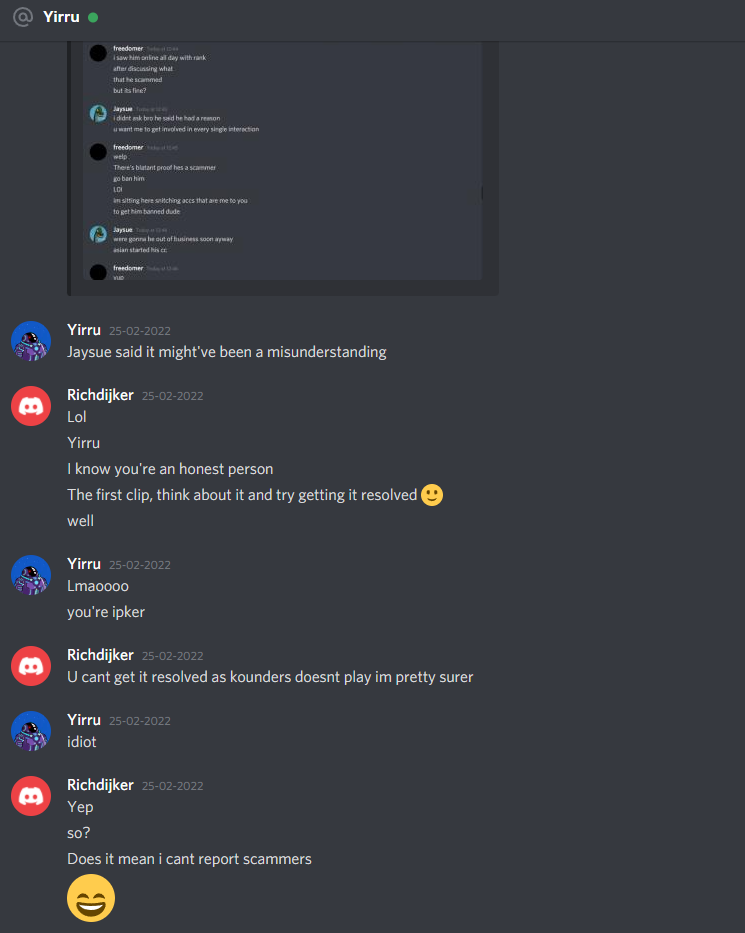Click Richdijker's avatar beside the 'Yep' message
Image resolution: width=745 pixels, height=933 pixels.
coord(31,796)
